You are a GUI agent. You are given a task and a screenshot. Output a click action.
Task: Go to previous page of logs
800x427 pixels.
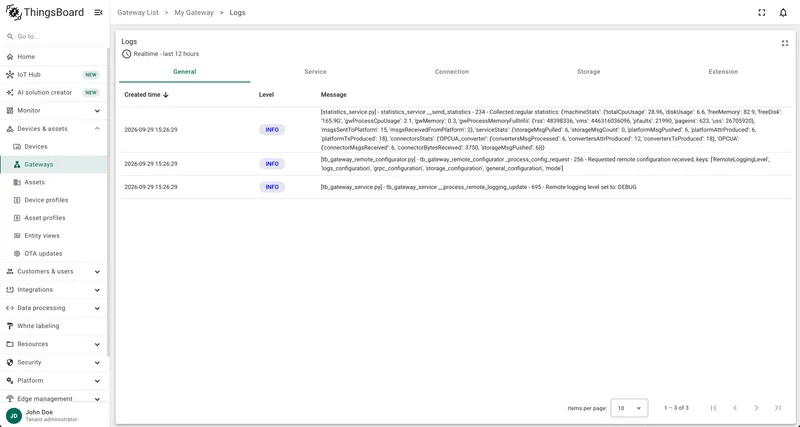click(735, 408)
